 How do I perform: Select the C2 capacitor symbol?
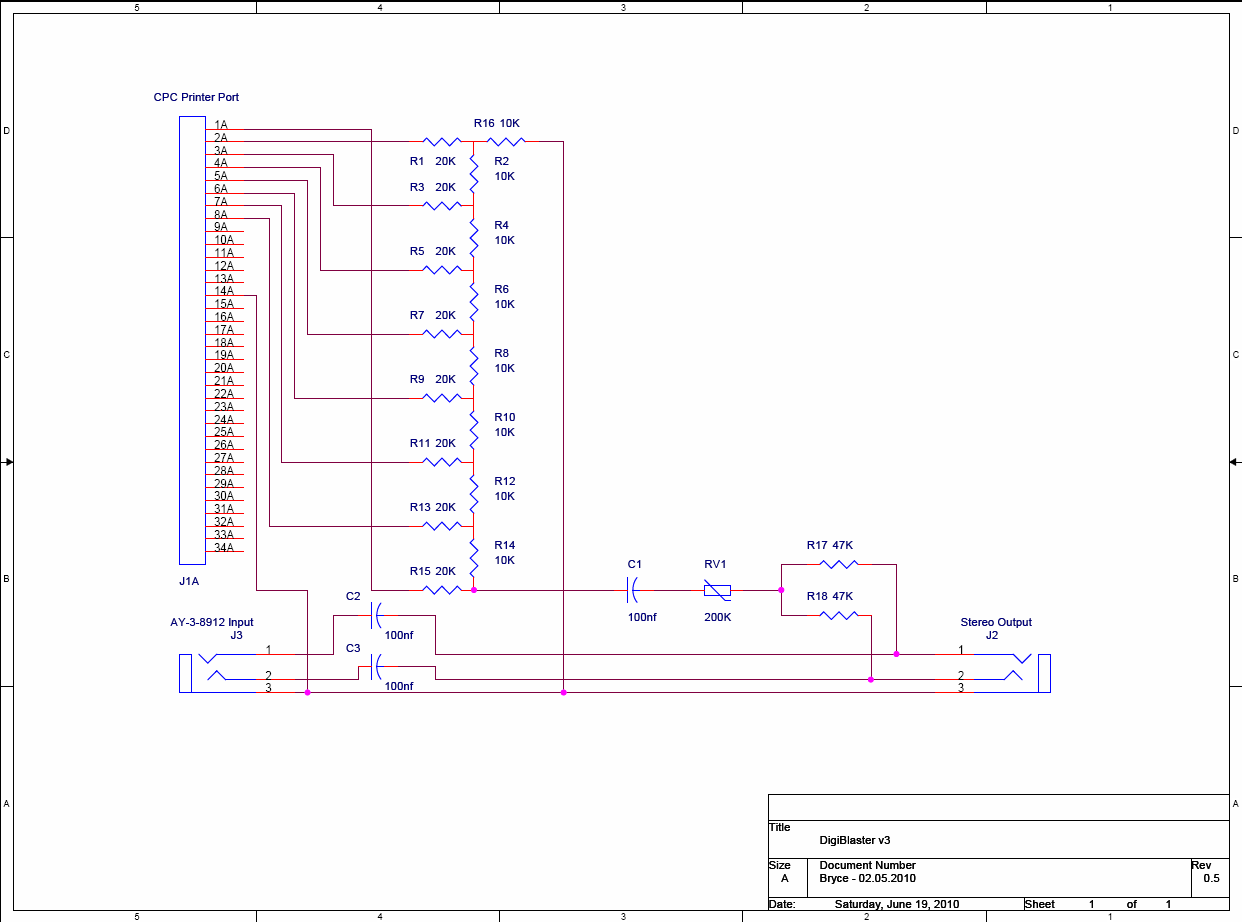(377, 615)
